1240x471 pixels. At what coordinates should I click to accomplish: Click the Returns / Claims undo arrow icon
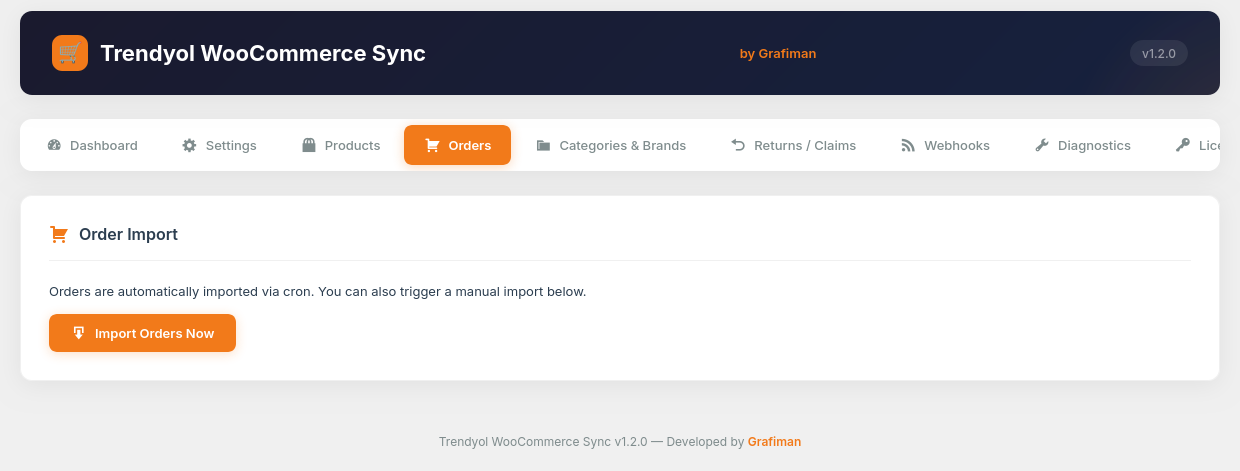tap(738, 145)
